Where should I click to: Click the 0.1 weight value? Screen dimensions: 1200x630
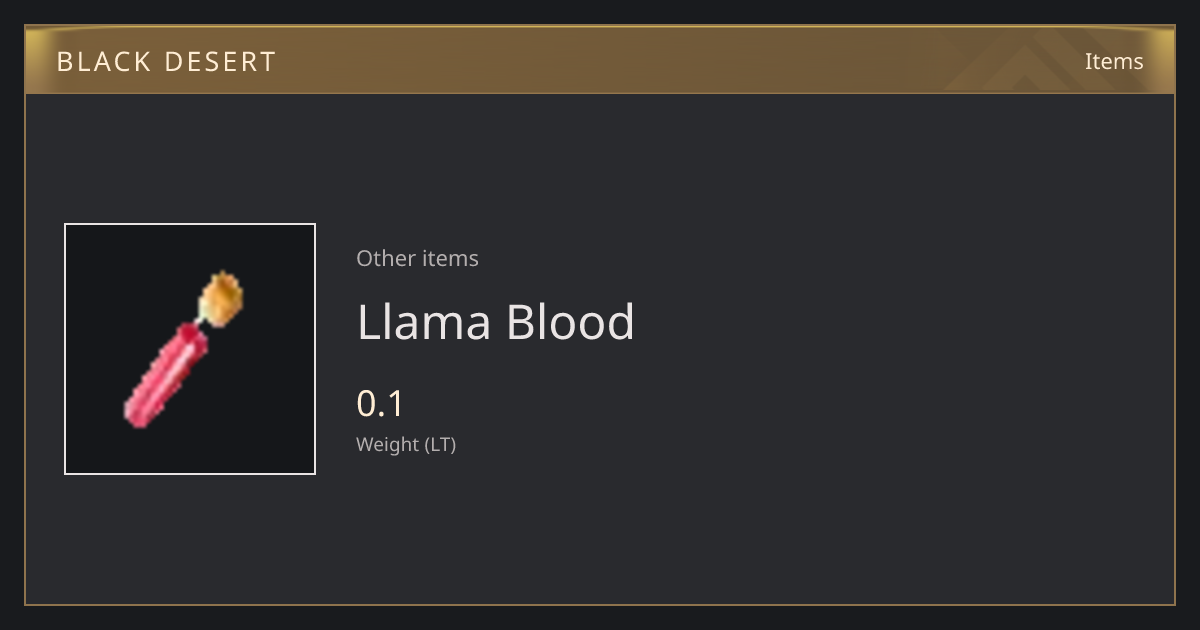click(380, 404)
